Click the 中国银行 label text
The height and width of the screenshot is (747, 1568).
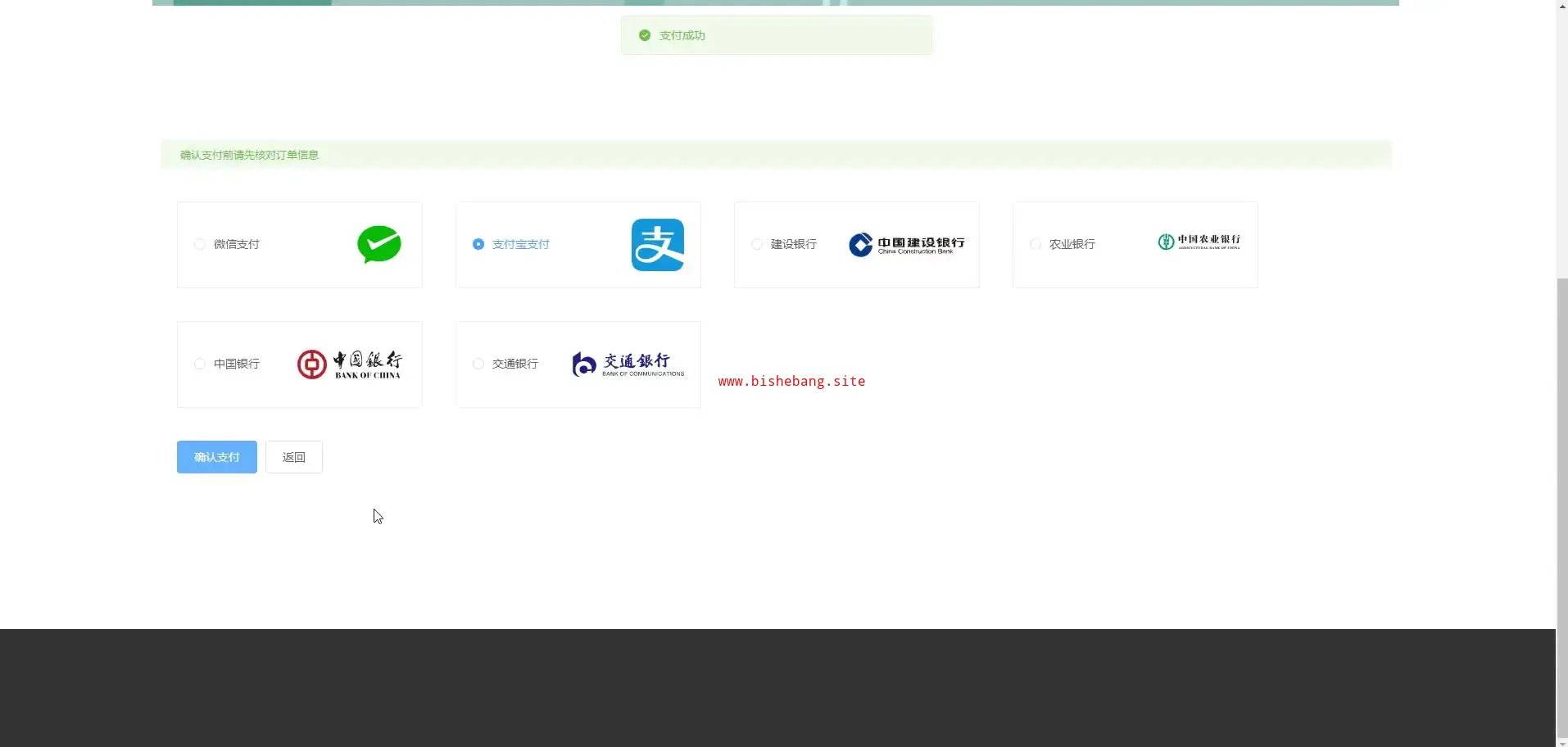(237, 364)
